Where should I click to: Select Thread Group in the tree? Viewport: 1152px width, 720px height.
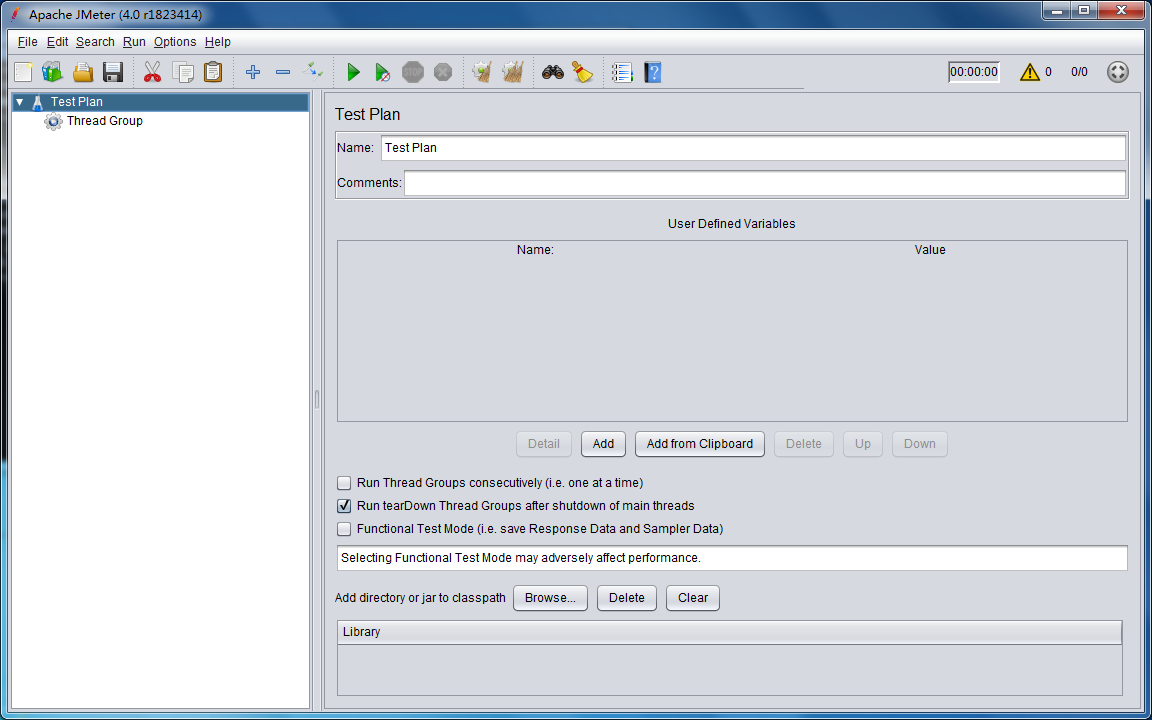pos(104,121)
